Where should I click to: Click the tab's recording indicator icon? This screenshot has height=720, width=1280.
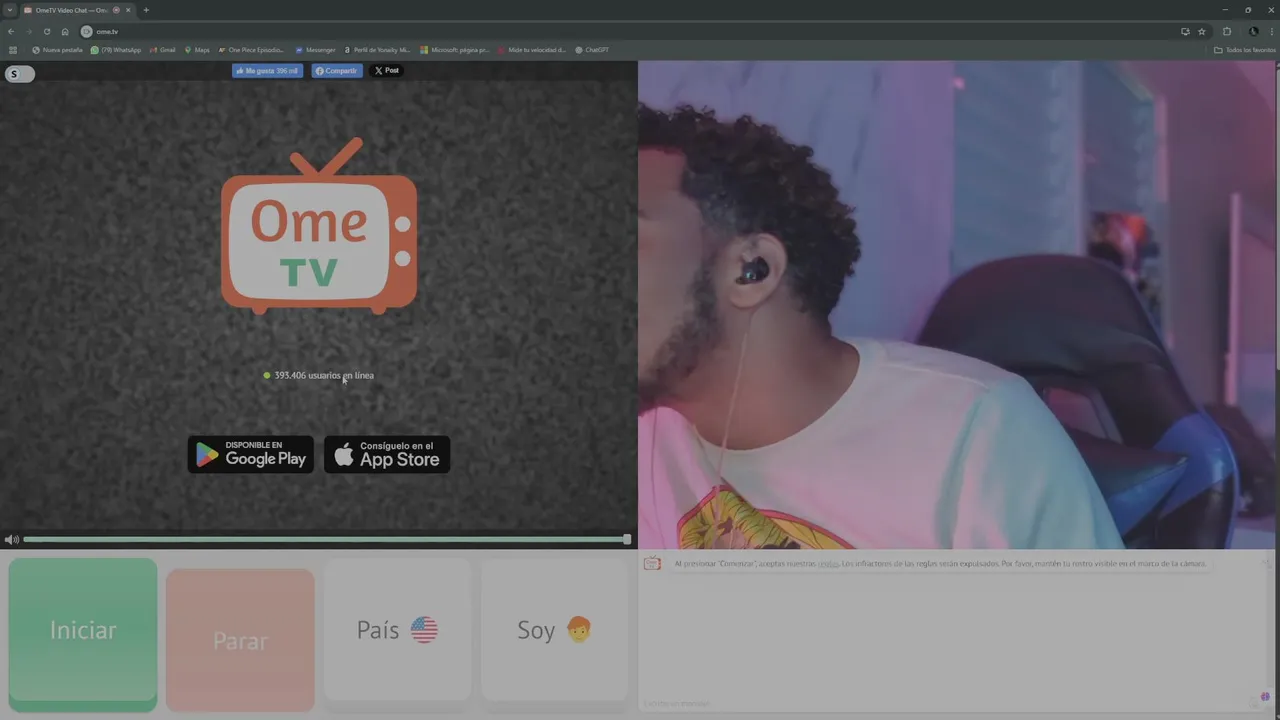[117, 10]
